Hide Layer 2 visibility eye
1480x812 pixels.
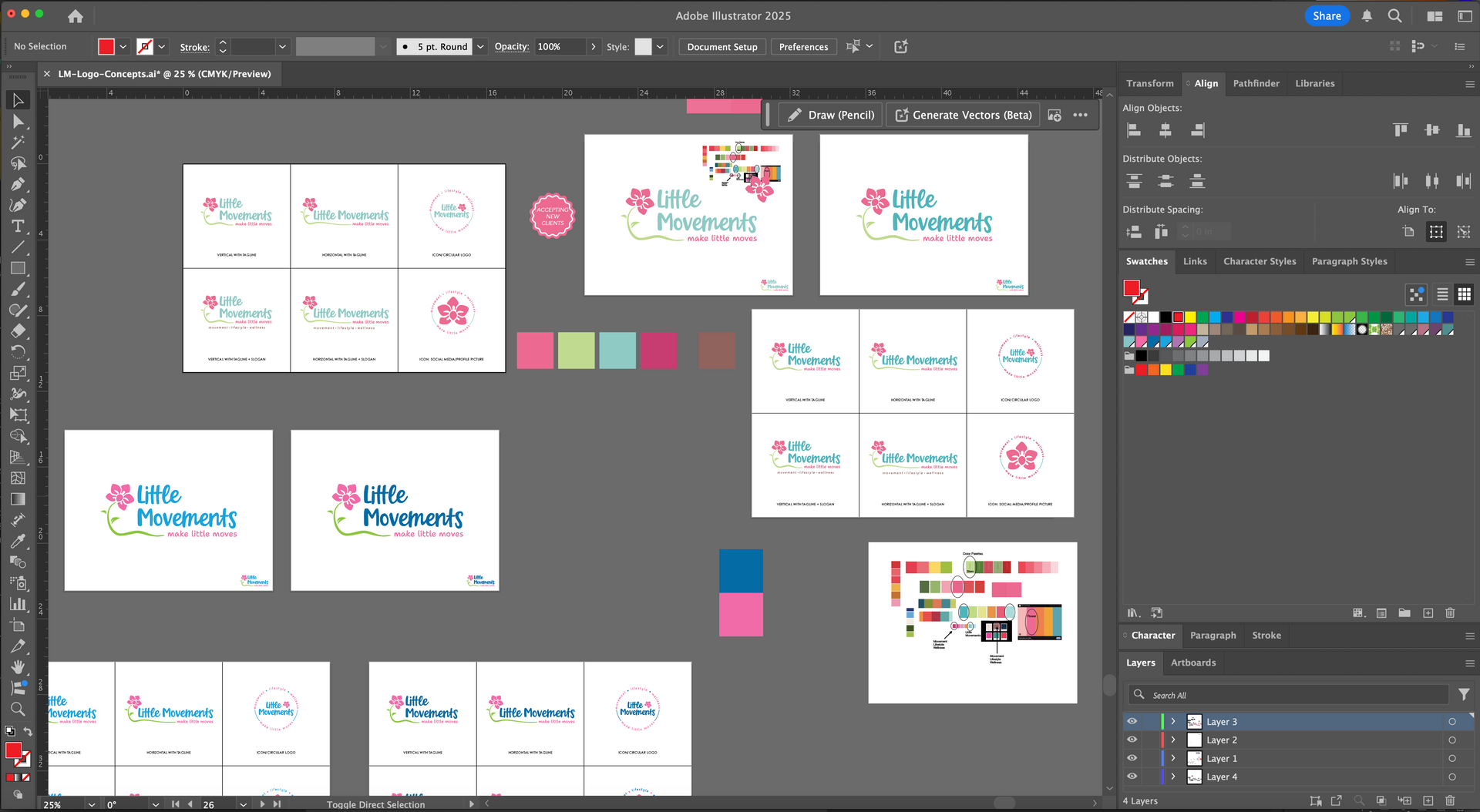click(1132, 740)
